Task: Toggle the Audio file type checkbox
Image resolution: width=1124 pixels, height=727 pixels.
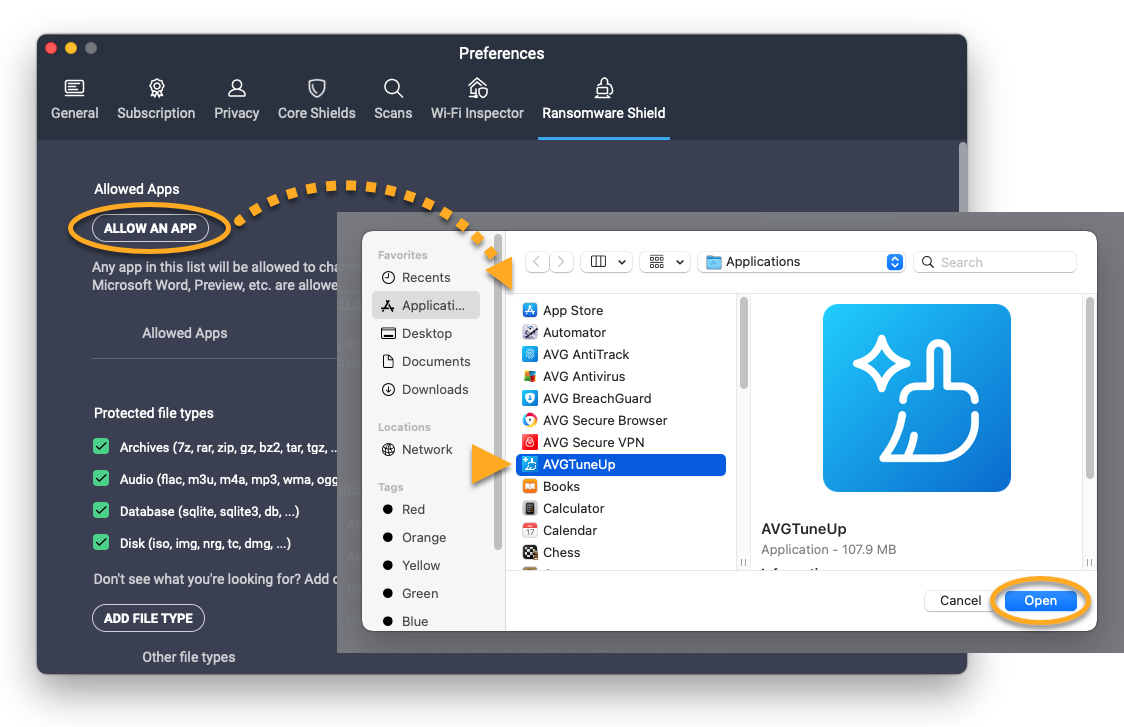Action: click(x=101, y=479)
